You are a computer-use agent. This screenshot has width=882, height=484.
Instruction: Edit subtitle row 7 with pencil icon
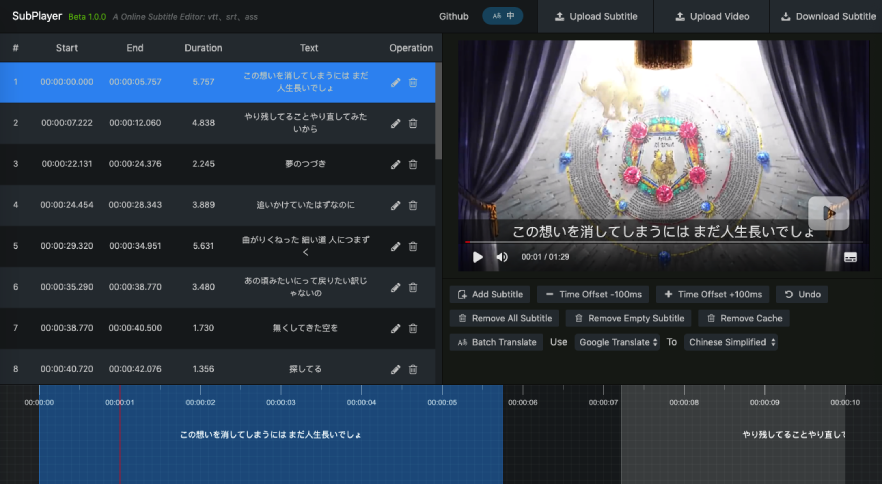point(395,328)
